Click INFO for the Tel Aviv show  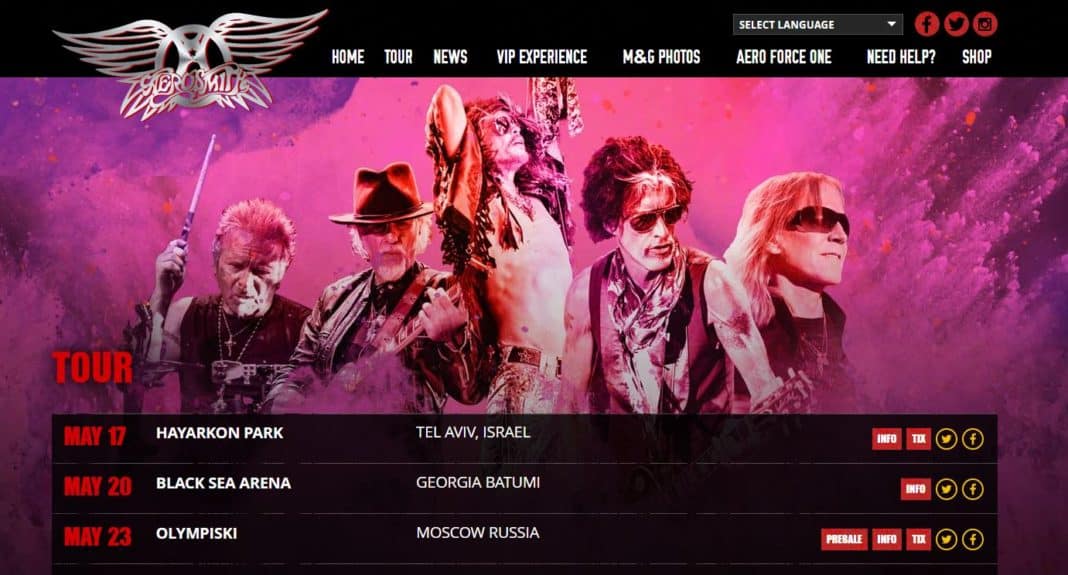(x=887, y=439)
